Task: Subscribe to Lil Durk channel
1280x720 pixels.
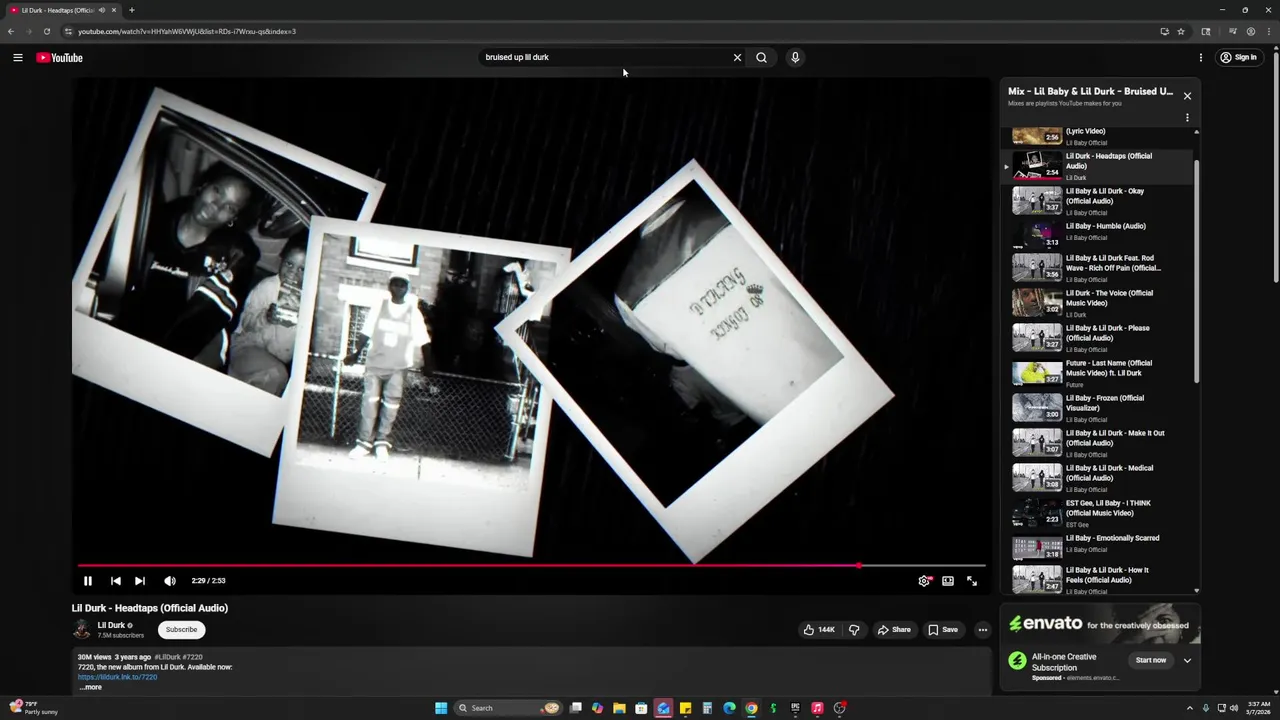Action: [181, 629]
